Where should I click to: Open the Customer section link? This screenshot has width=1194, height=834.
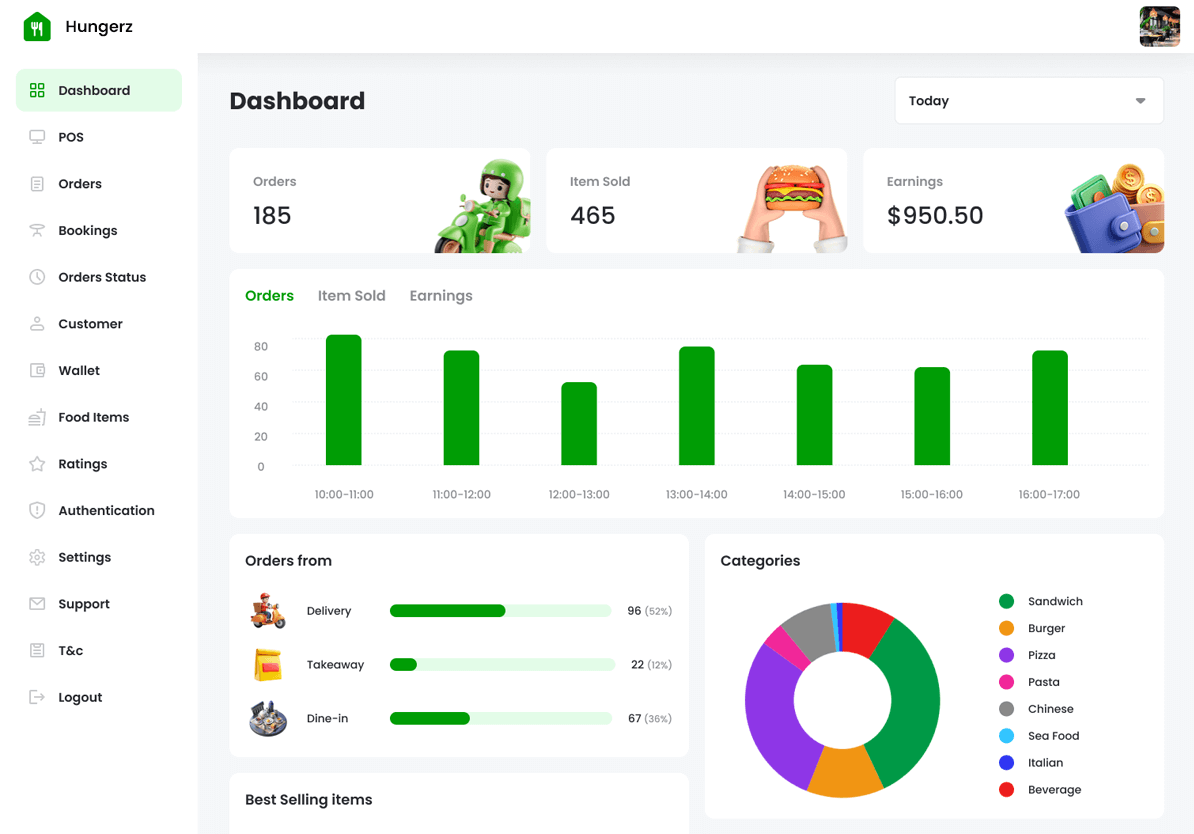tap(90, 324)
